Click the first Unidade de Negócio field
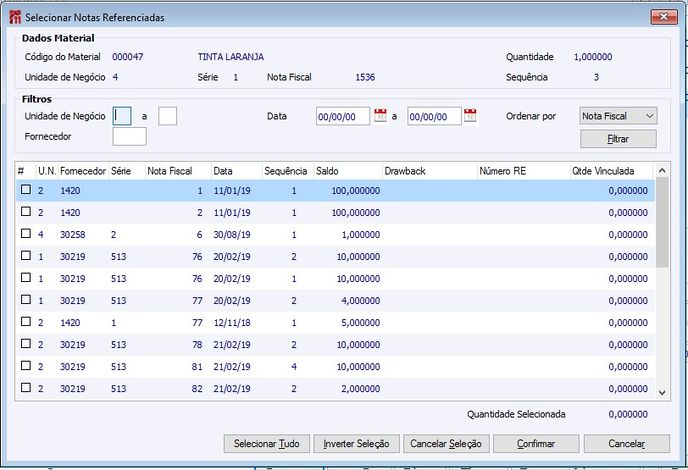This screenshot has width=688, height=470. coord(122,116)
